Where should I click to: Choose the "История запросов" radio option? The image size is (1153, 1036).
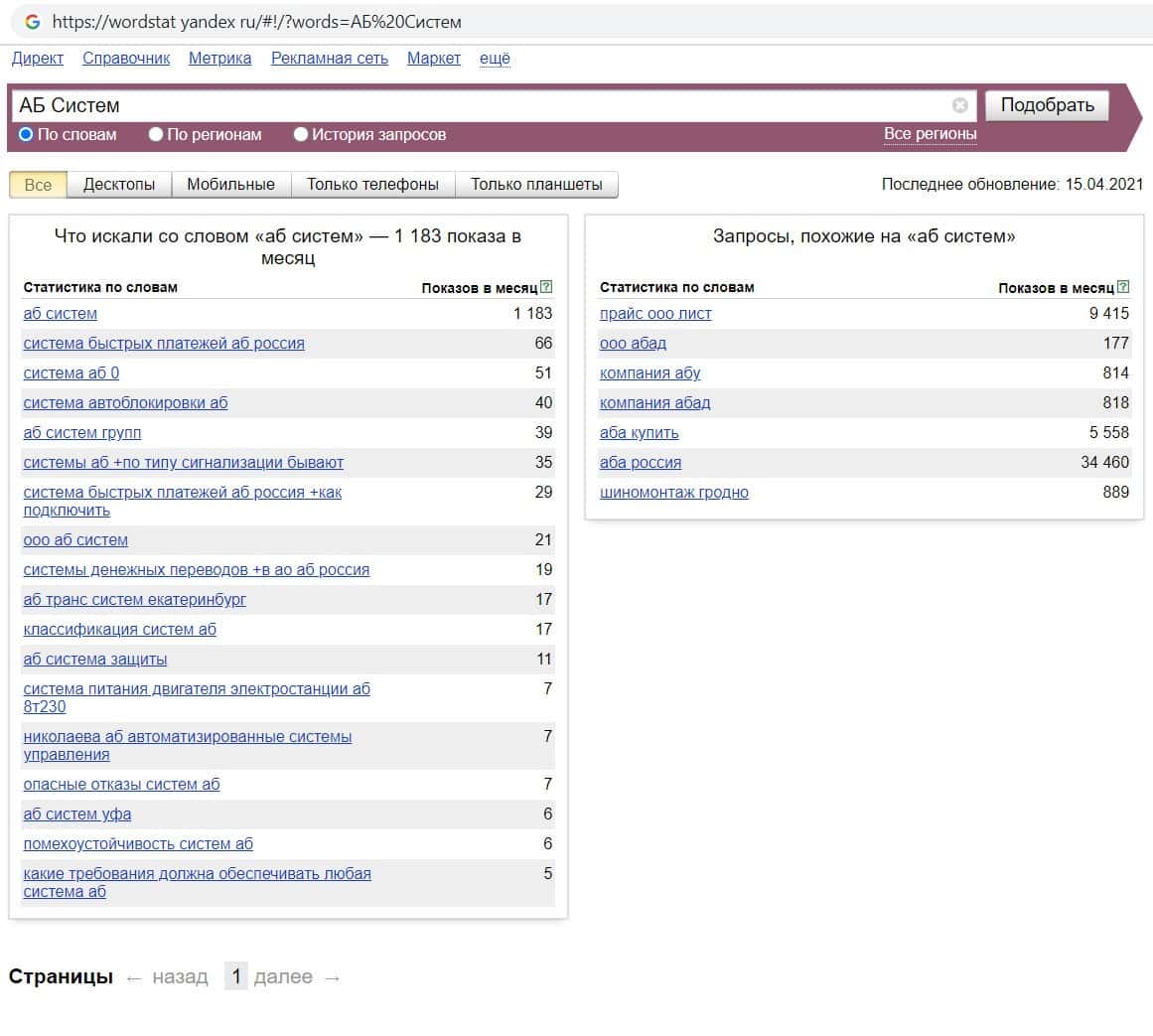[301, 134]
